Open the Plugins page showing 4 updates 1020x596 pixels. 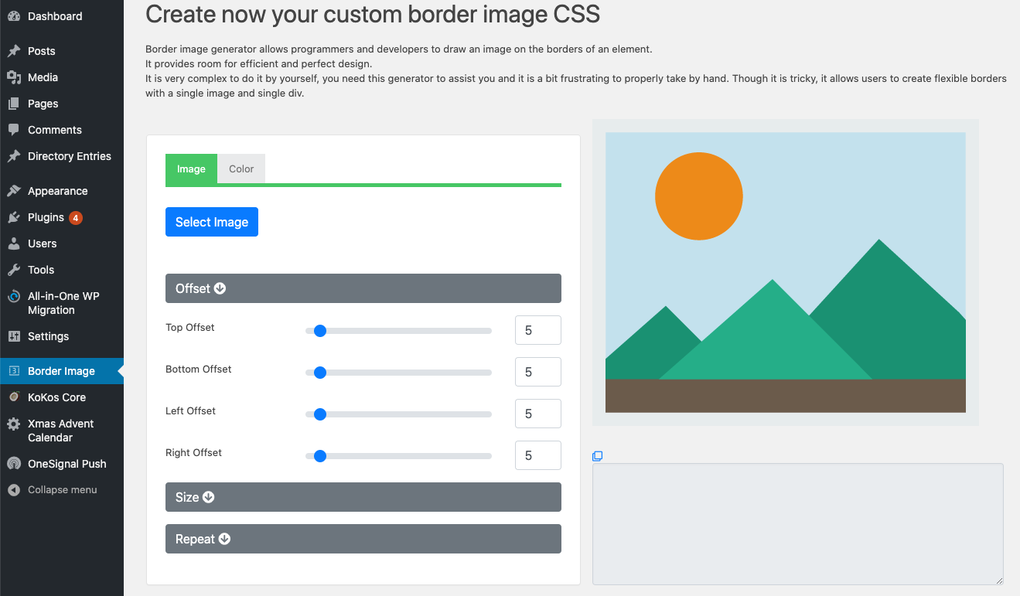pyautogui.click(x=45, y=216)
